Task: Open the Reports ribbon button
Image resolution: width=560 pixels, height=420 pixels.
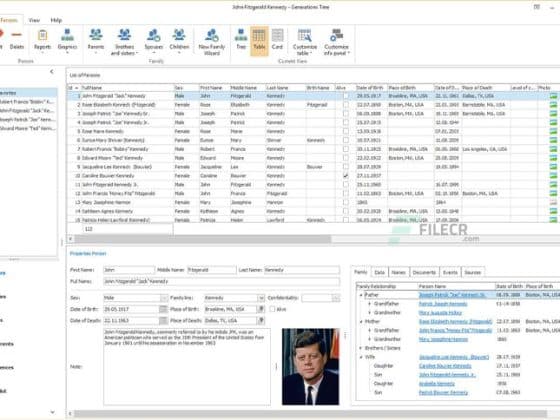Action: (x=42, y=40)
